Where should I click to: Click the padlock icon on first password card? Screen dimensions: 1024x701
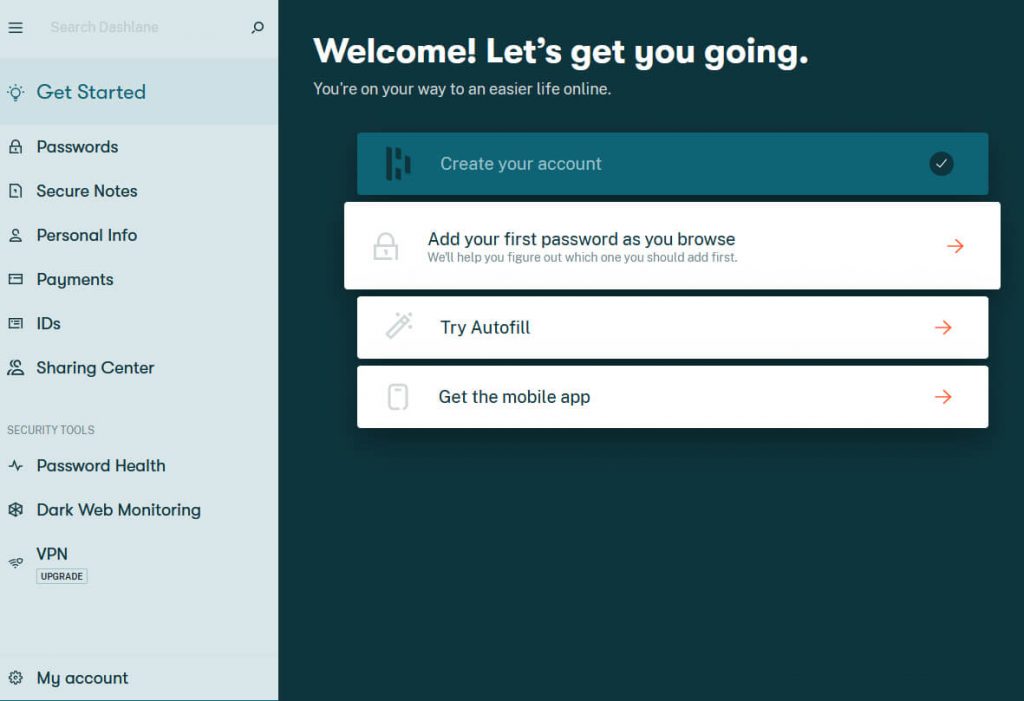click(385, 246)
